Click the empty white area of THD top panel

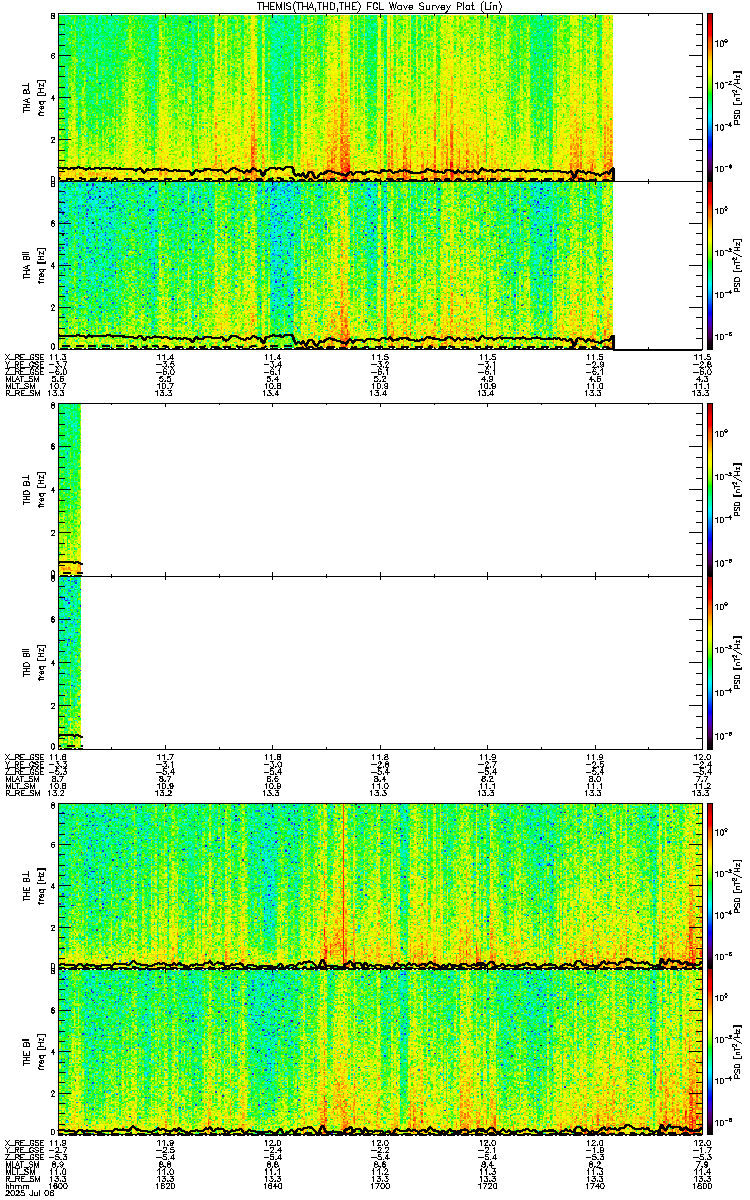[391, 490]
